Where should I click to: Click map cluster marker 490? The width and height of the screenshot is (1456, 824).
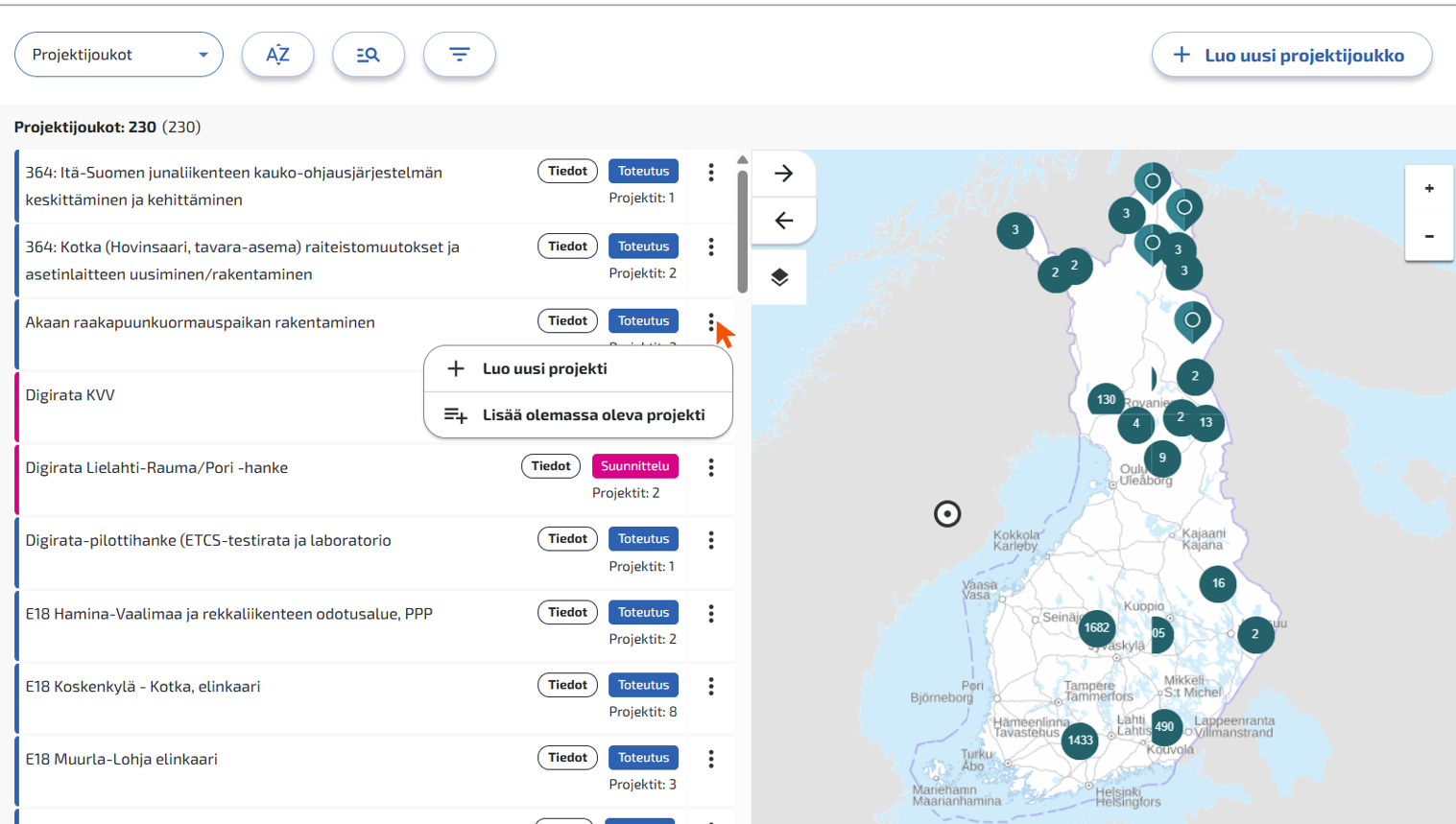tap(1164, 726)
